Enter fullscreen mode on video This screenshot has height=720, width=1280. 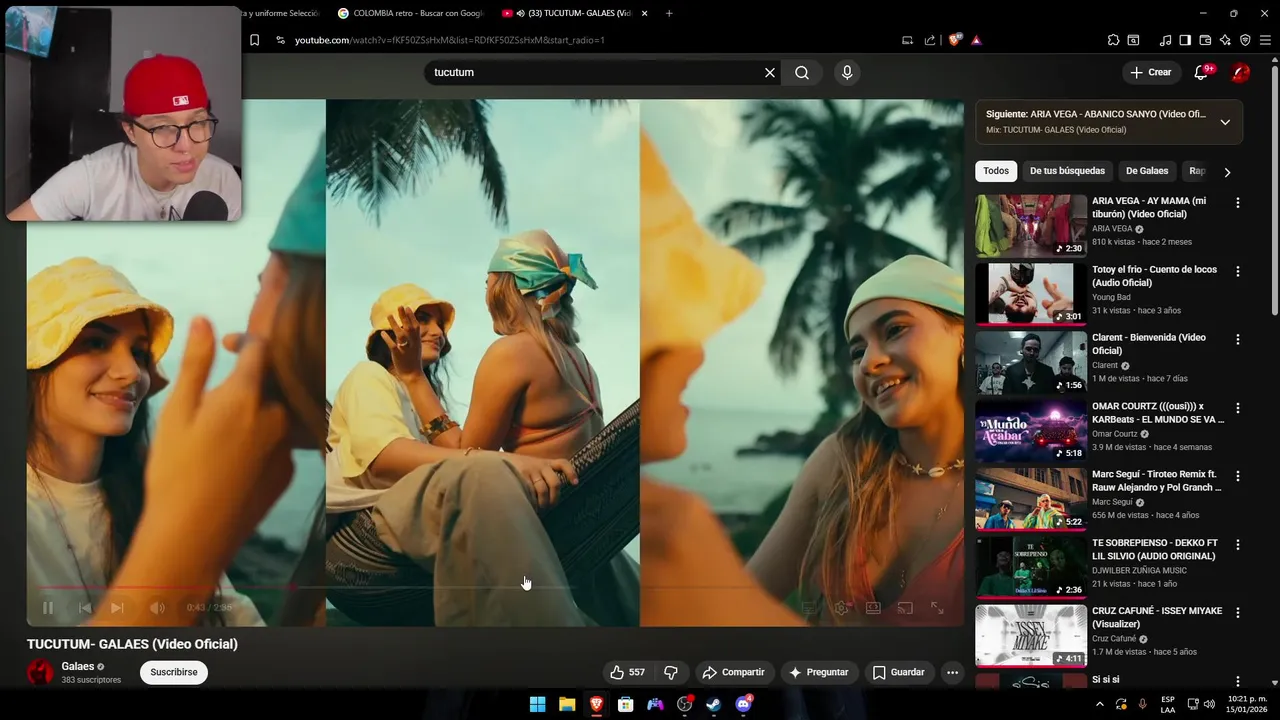coord(937,608)
